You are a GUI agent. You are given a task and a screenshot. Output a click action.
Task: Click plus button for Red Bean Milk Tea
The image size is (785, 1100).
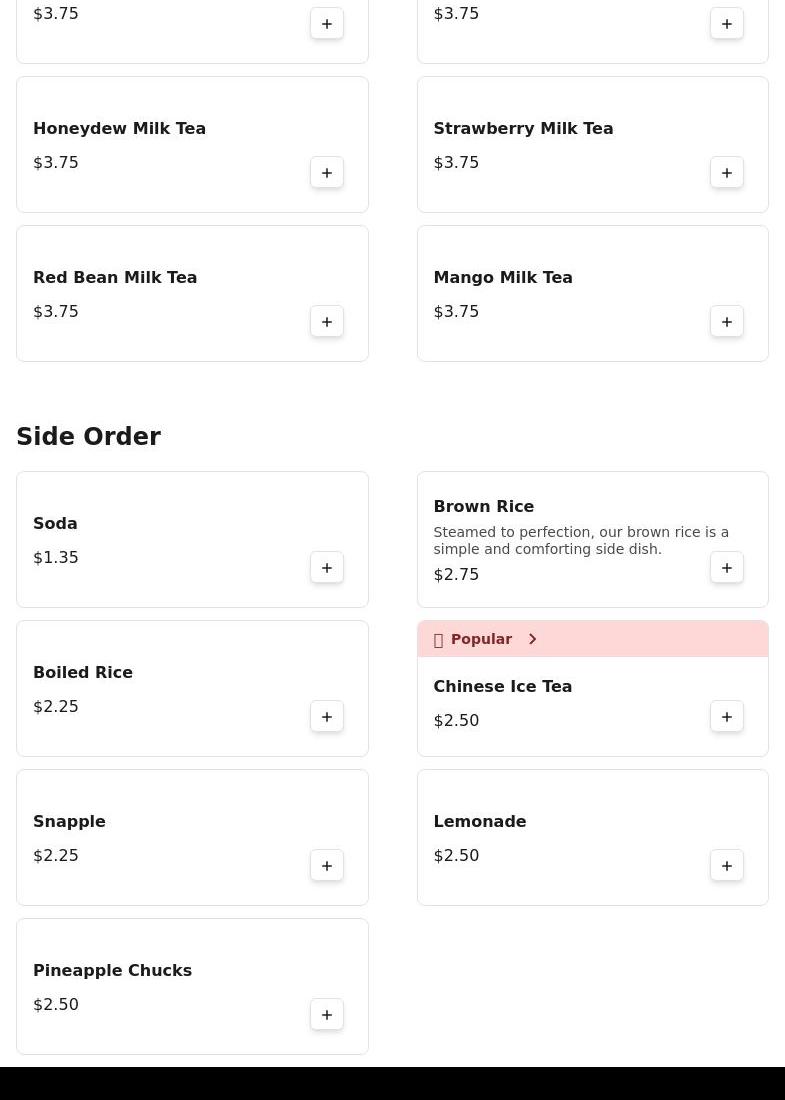point(327,322)
